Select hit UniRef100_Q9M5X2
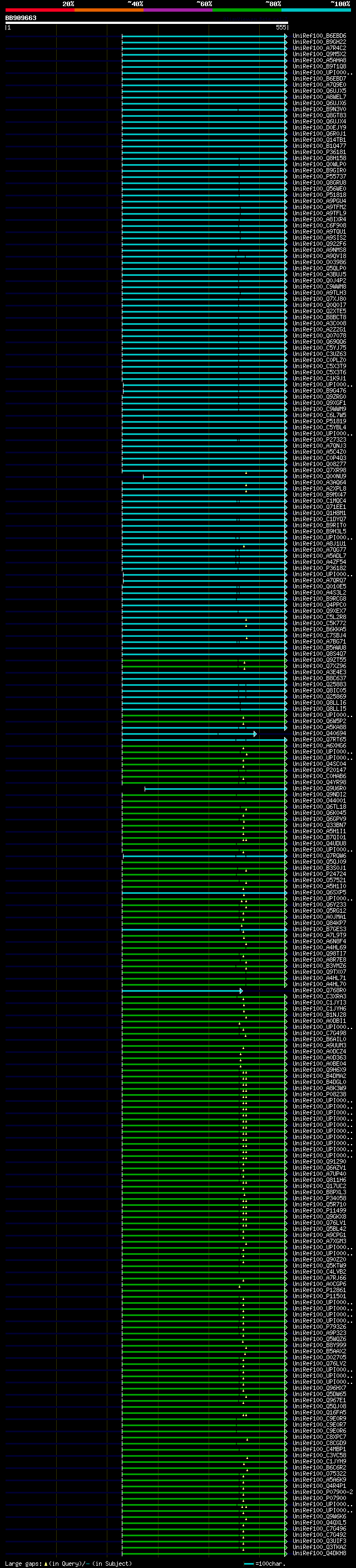This screenshot has width=356, height=1568. tap(319, 54)
